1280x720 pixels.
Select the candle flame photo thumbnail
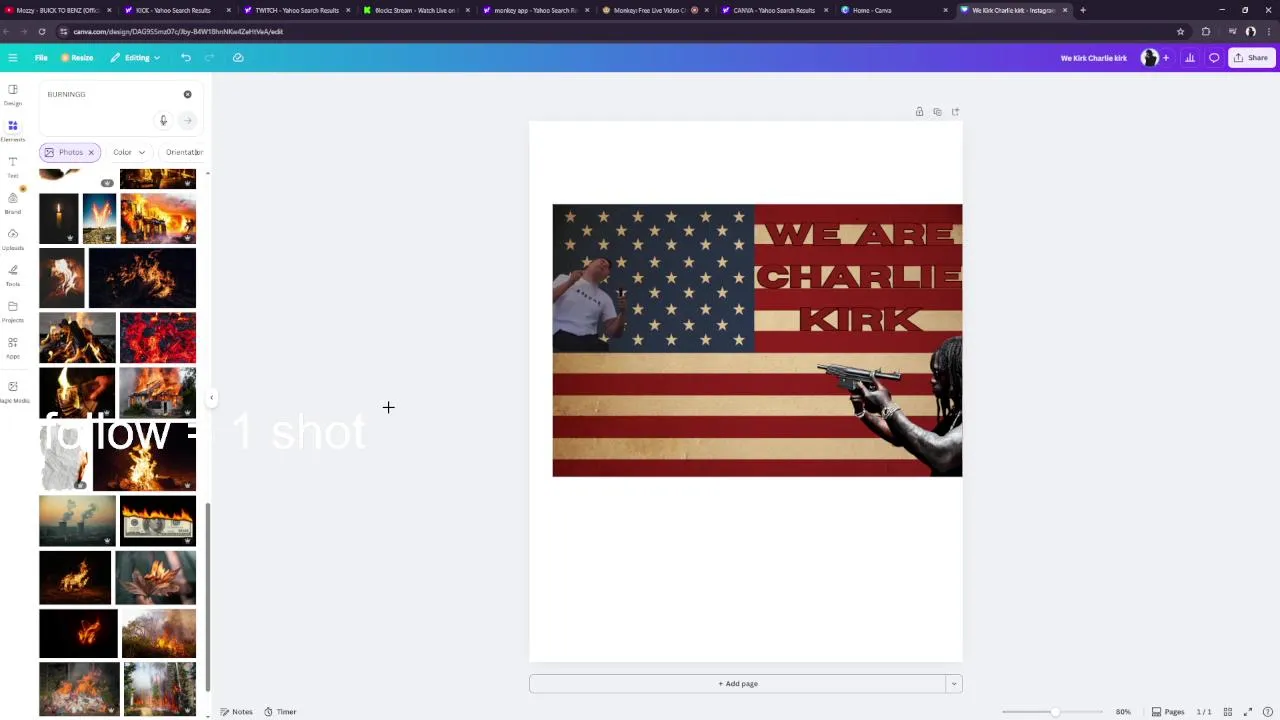coord(59,218)
